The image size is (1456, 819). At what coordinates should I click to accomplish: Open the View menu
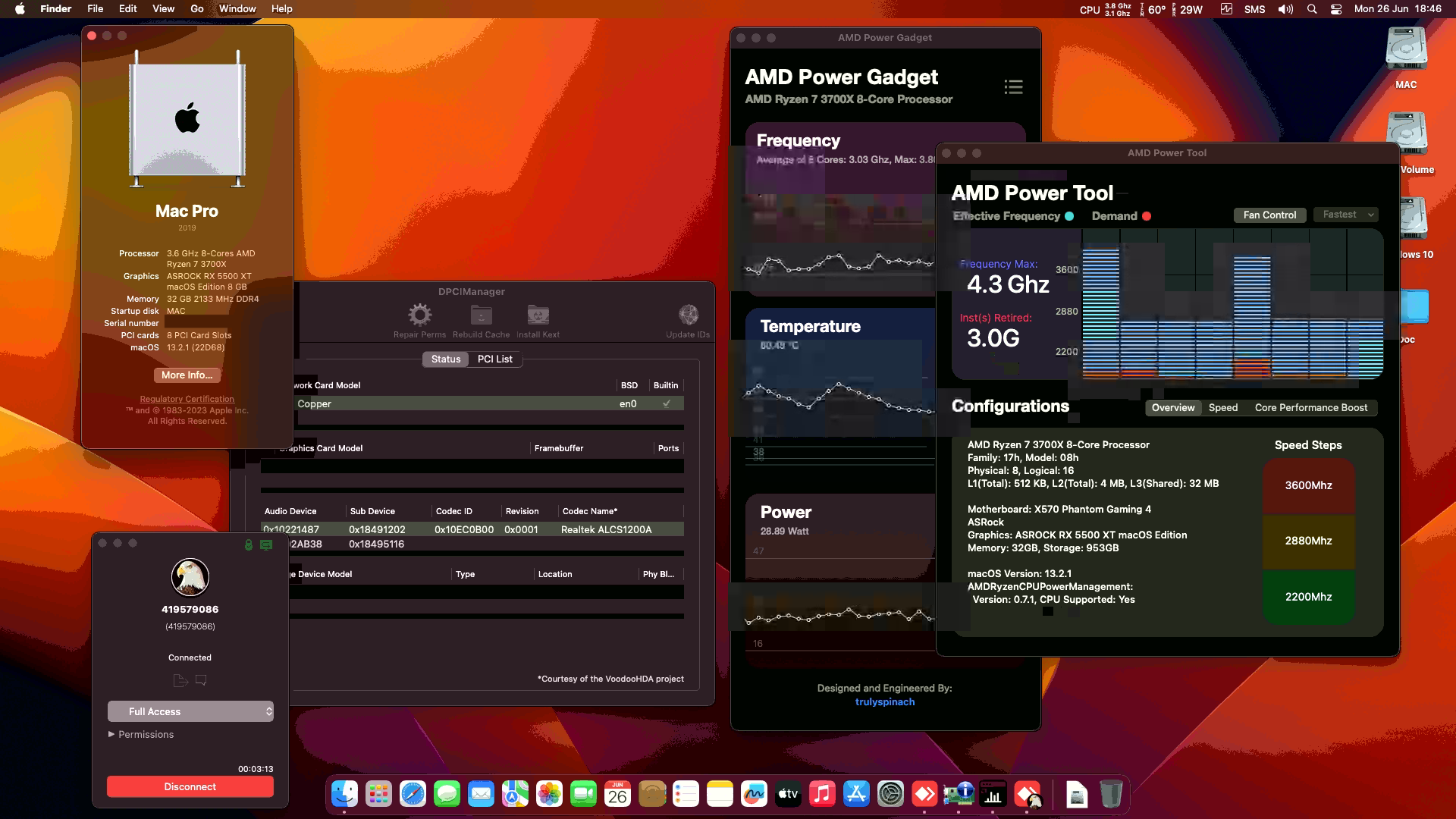pos(163,9)
